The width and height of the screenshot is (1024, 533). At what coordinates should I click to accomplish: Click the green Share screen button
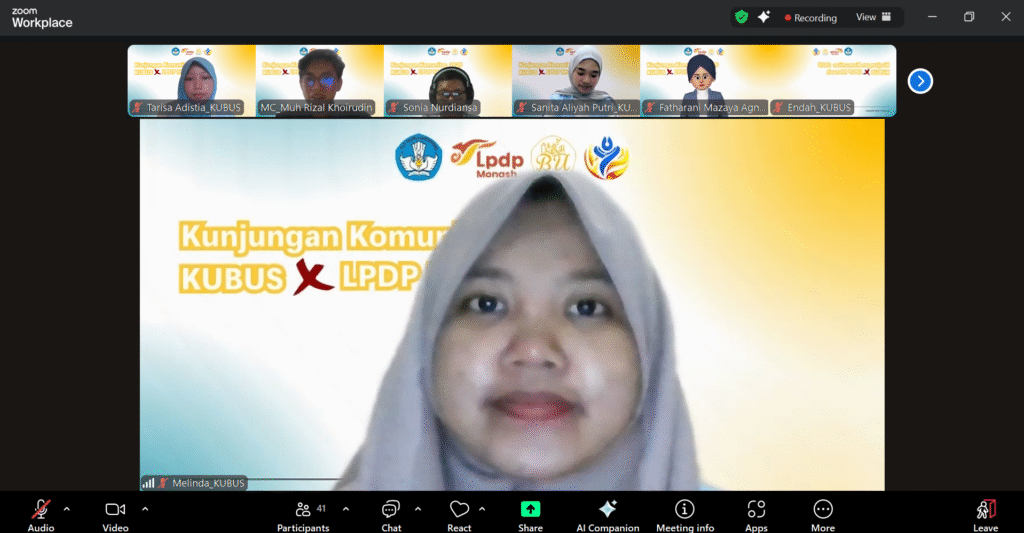click(530, 513)
